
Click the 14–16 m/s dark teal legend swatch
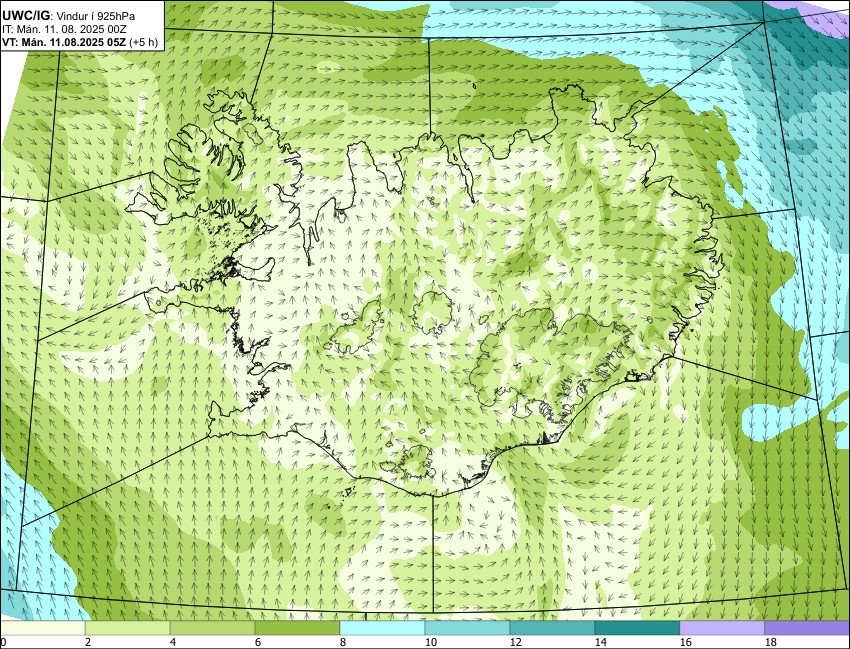(637, 628)
